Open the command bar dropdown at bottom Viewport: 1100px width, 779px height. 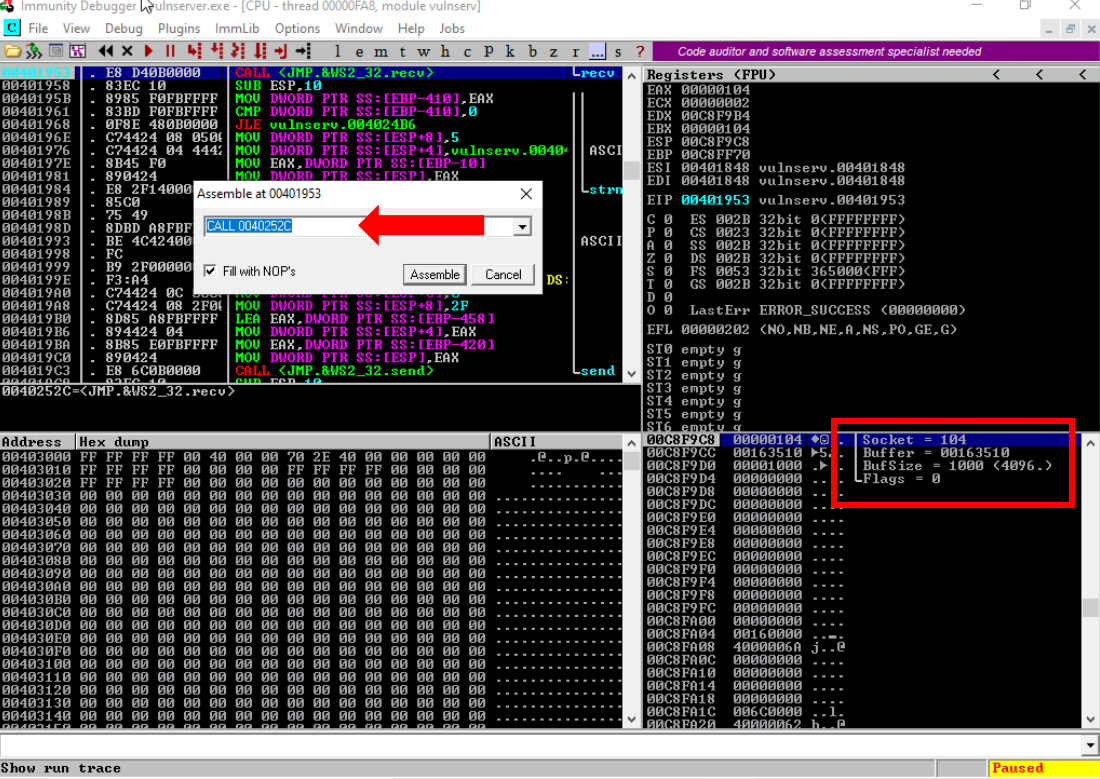pyautogui.click(x=1090, y=745)
